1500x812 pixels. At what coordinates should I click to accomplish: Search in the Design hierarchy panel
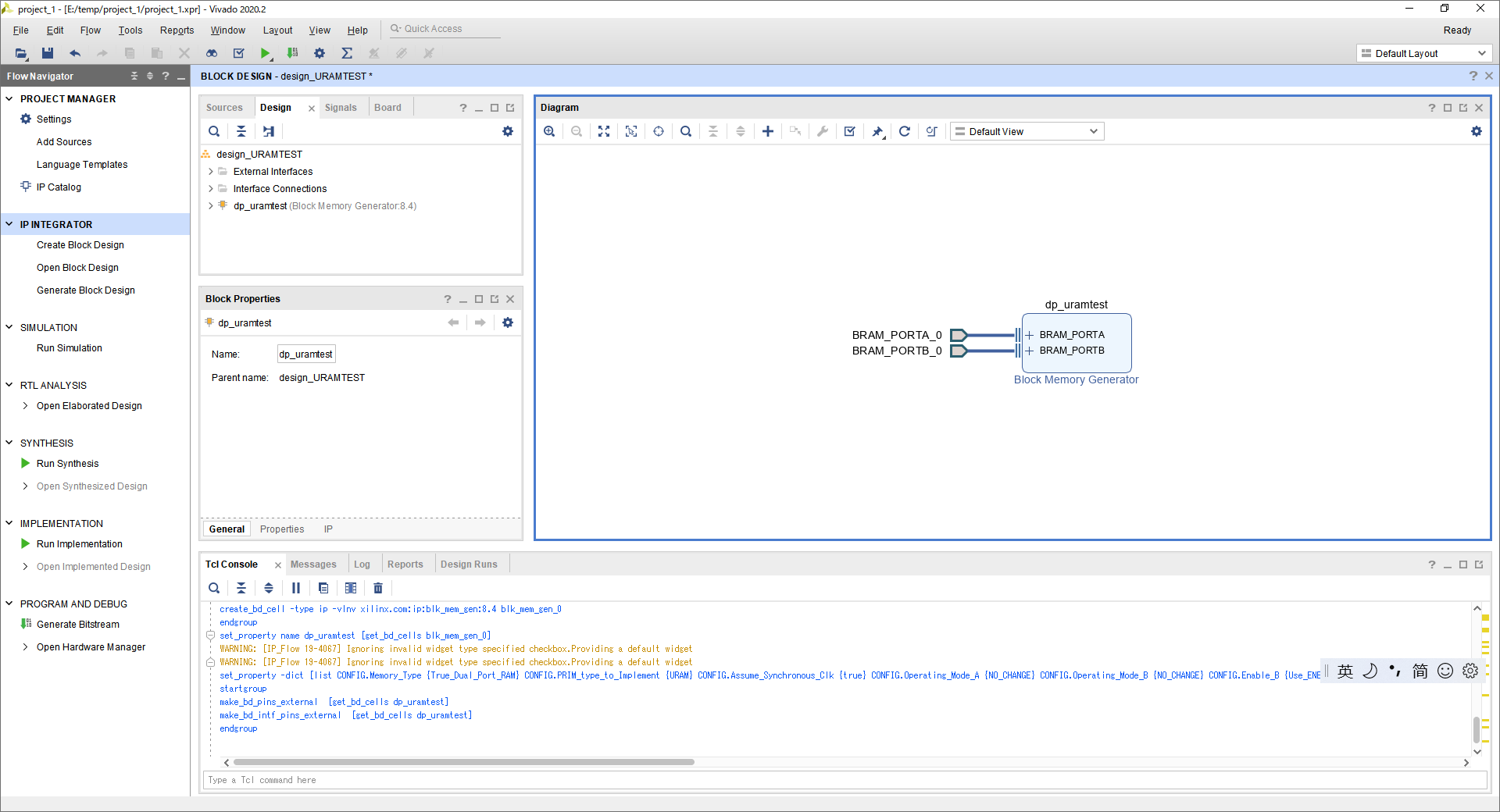point(214,131)
